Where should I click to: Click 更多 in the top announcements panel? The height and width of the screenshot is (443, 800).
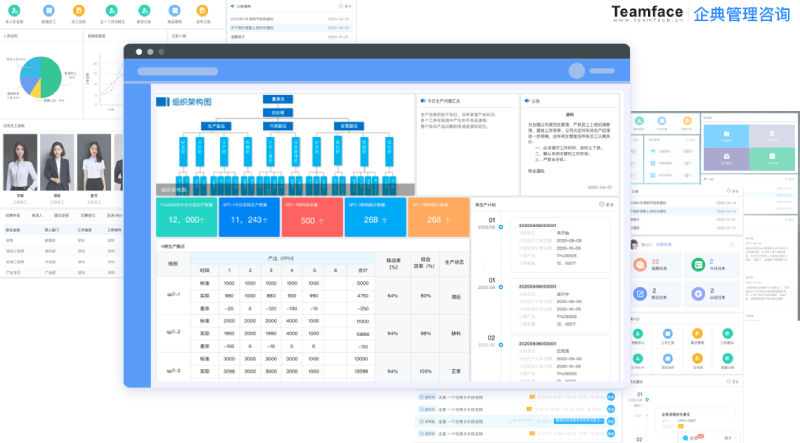click(x=344, y=5)
